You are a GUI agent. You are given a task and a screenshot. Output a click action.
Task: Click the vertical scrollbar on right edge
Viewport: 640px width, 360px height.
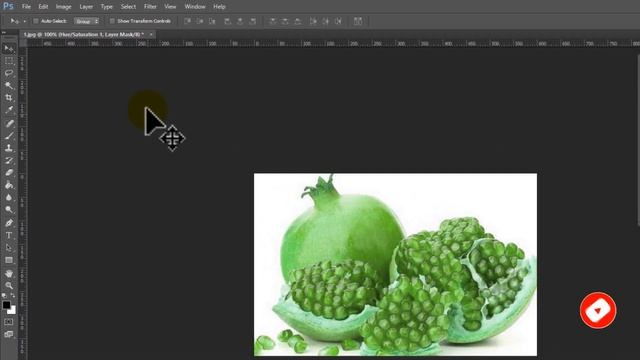click(638, 140)
